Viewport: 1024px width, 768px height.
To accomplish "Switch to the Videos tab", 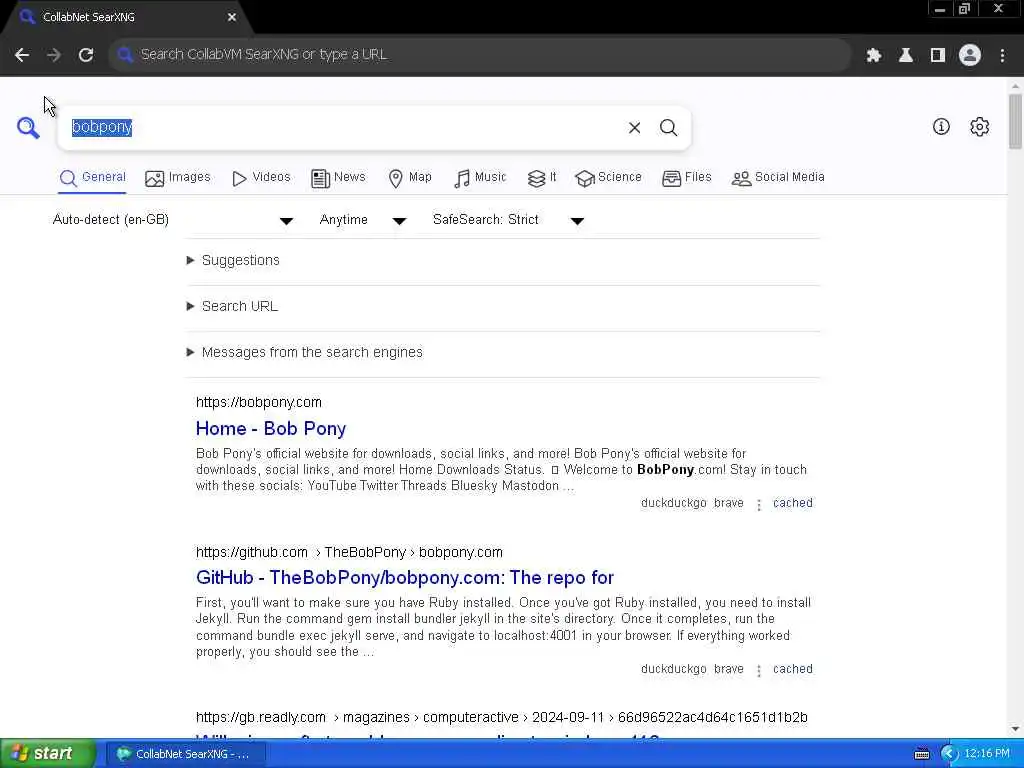I will [x=261, y=178].
